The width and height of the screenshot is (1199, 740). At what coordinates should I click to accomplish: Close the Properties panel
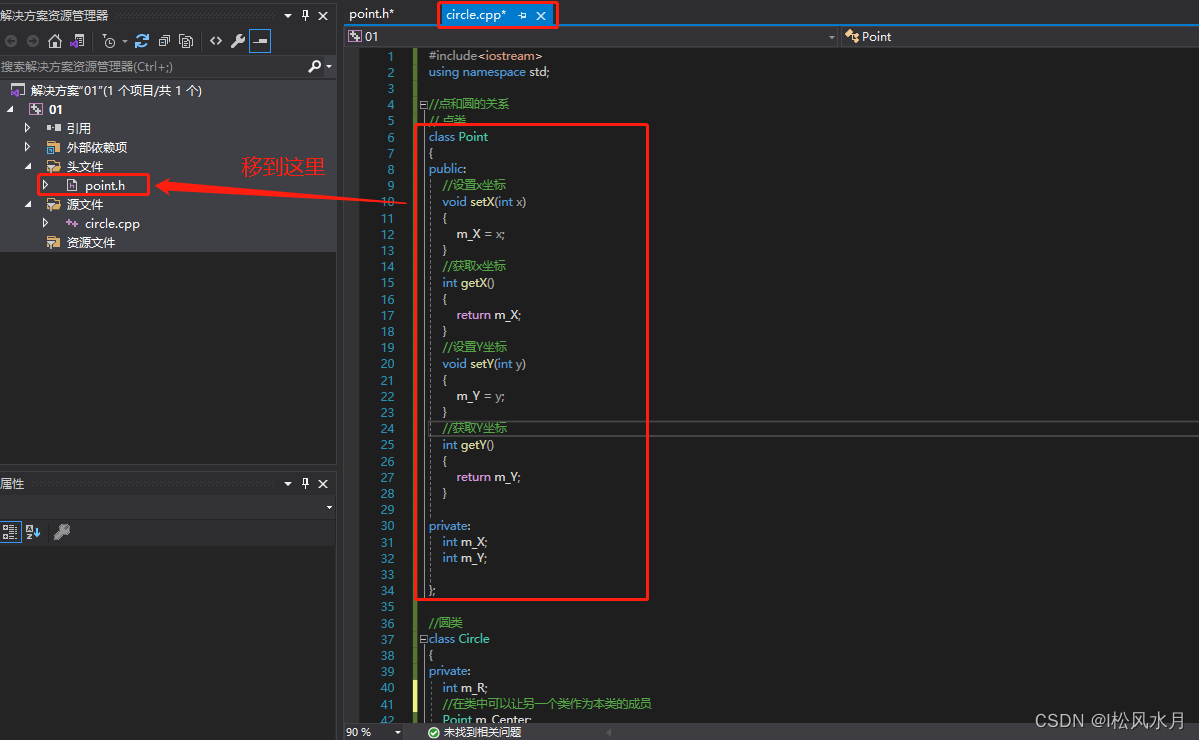pos(323,484)
